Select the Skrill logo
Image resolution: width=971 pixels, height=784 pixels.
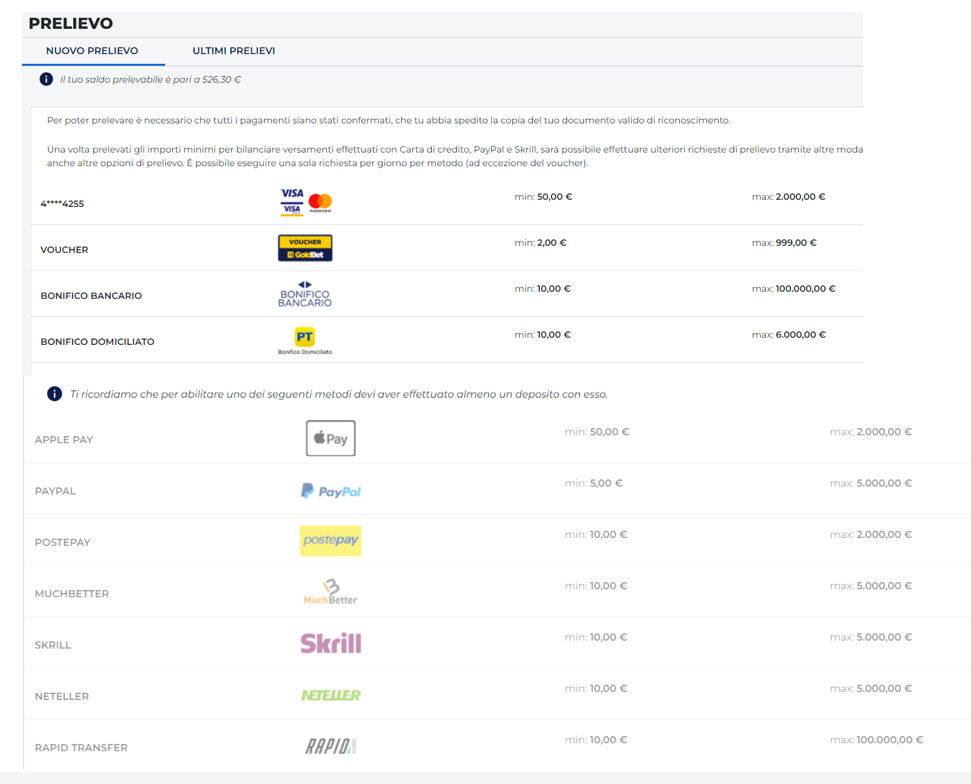pyautogui.click(x=330, y=642)
